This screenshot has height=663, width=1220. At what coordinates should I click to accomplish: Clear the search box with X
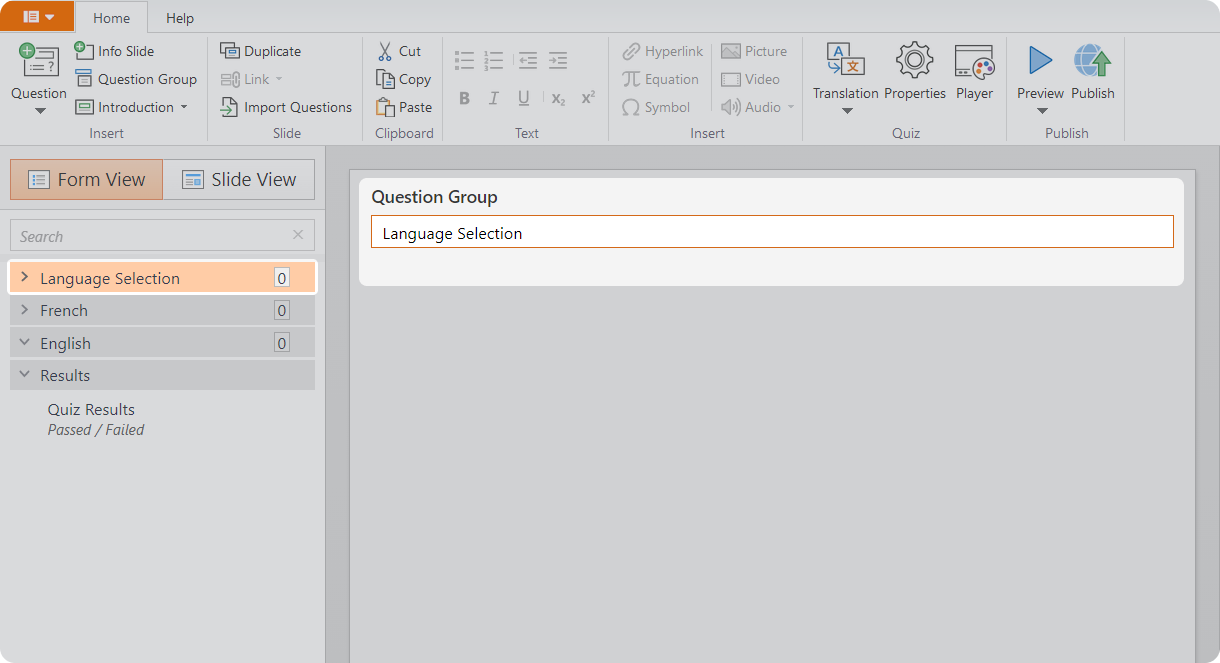tap(298, 235)
